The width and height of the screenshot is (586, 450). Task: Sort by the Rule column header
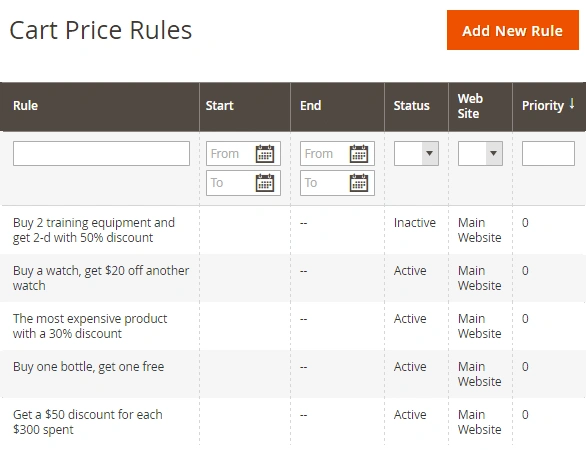100,107
